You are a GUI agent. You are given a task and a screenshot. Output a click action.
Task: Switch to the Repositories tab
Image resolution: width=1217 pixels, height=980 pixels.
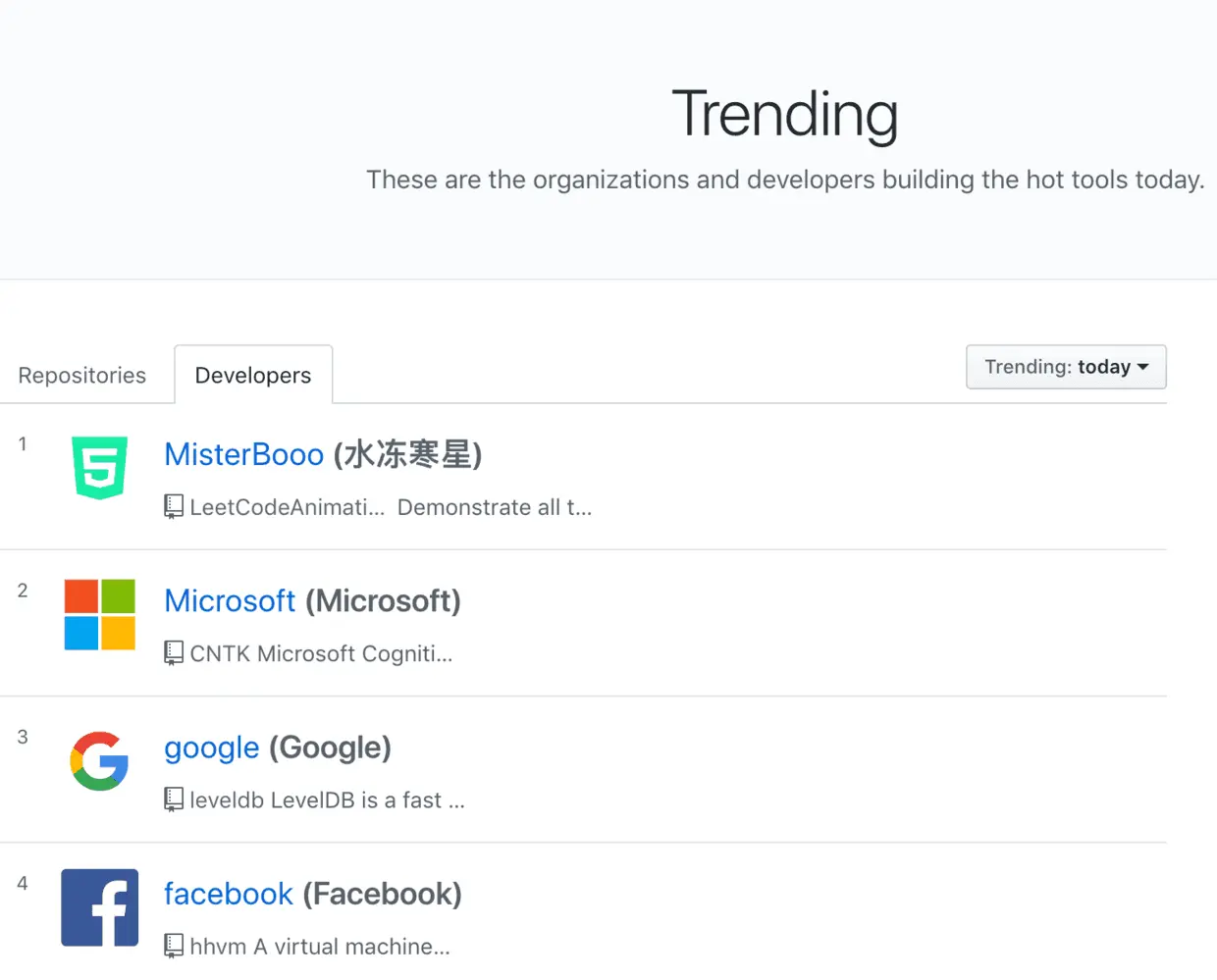(x=81, y=375)
